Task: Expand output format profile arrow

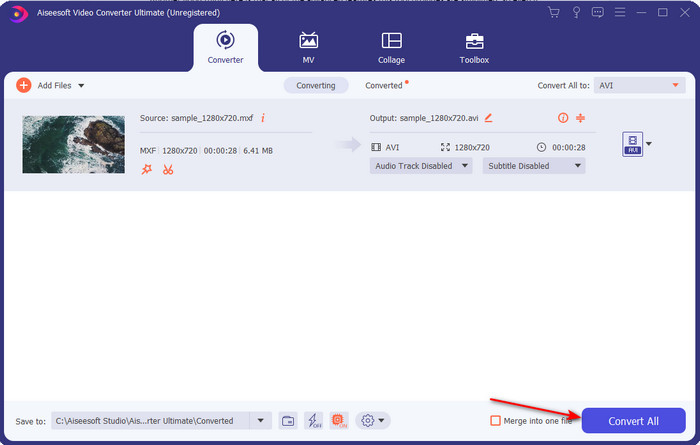Action: coord(649,144)
